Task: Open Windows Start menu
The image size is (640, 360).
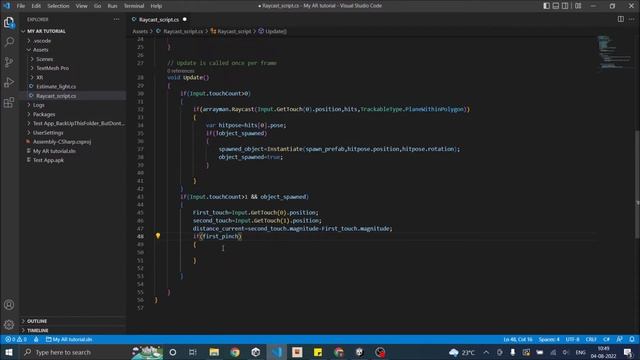Action: point(9,352)
